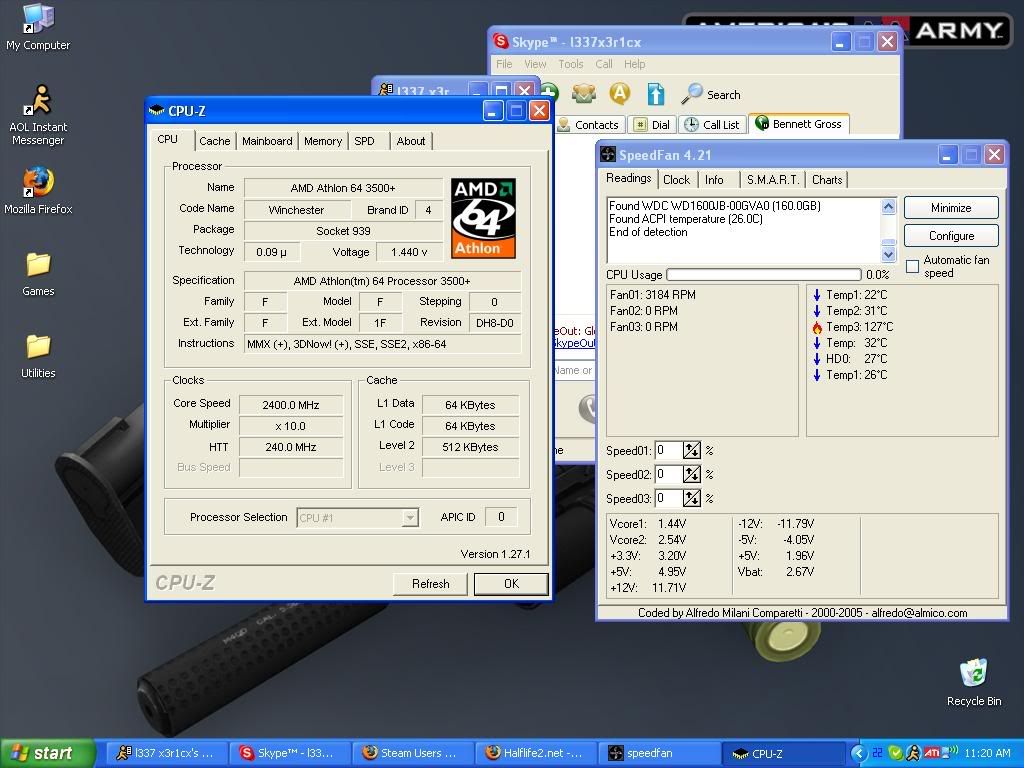Click the volume tray icon
Viewport: 1024px width, 768px height.
click(x=950, y=752)
